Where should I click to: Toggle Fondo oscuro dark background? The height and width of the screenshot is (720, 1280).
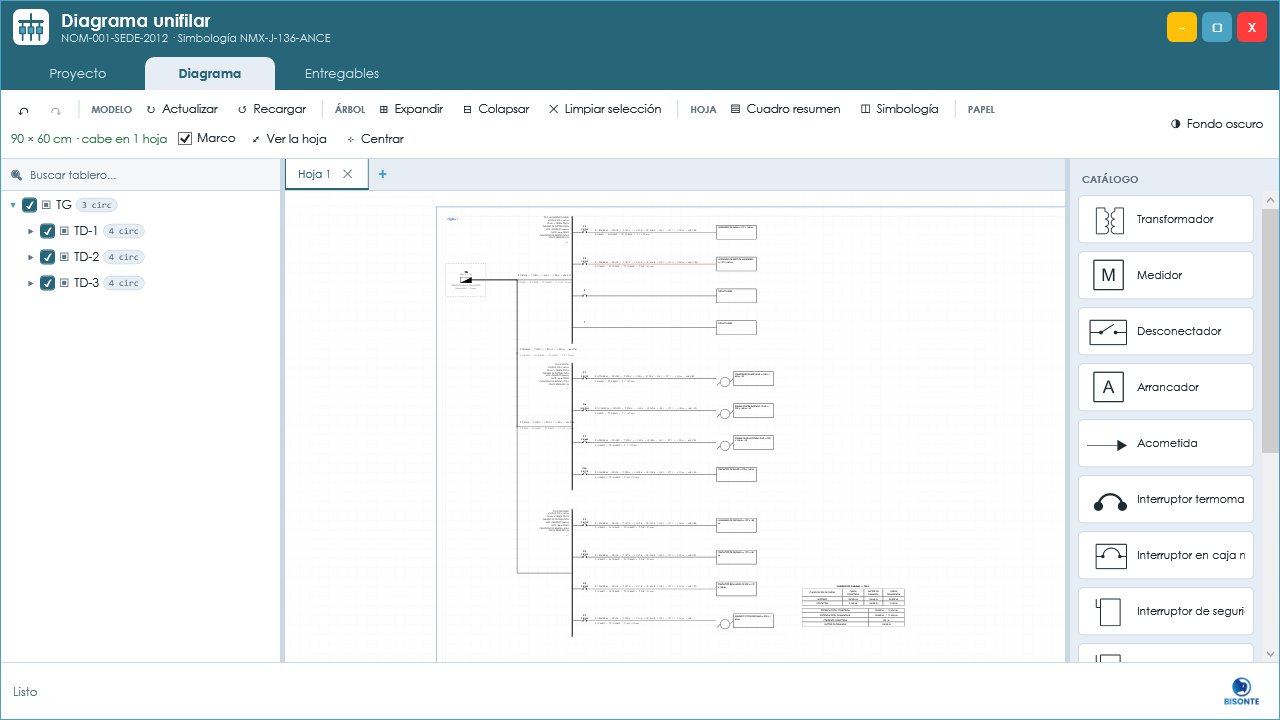click(x=1216, y=124)
